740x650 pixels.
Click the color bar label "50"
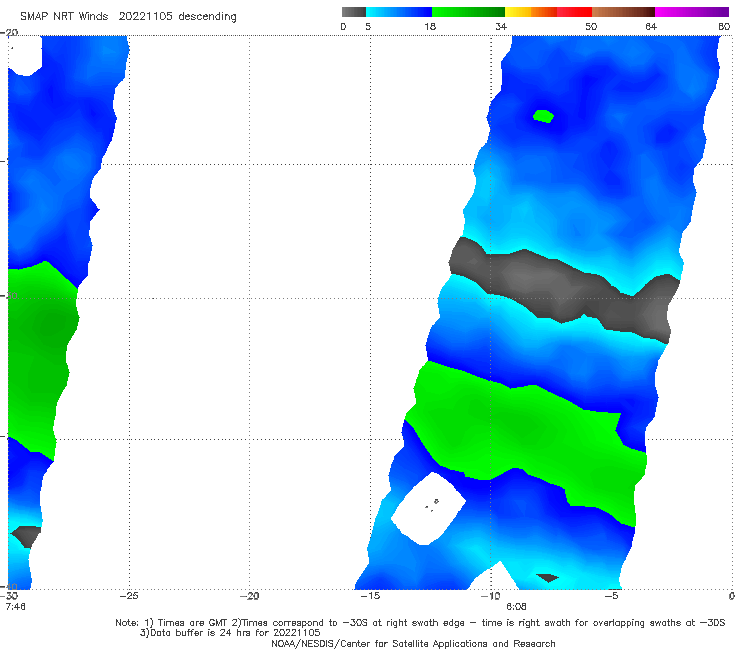591,27
